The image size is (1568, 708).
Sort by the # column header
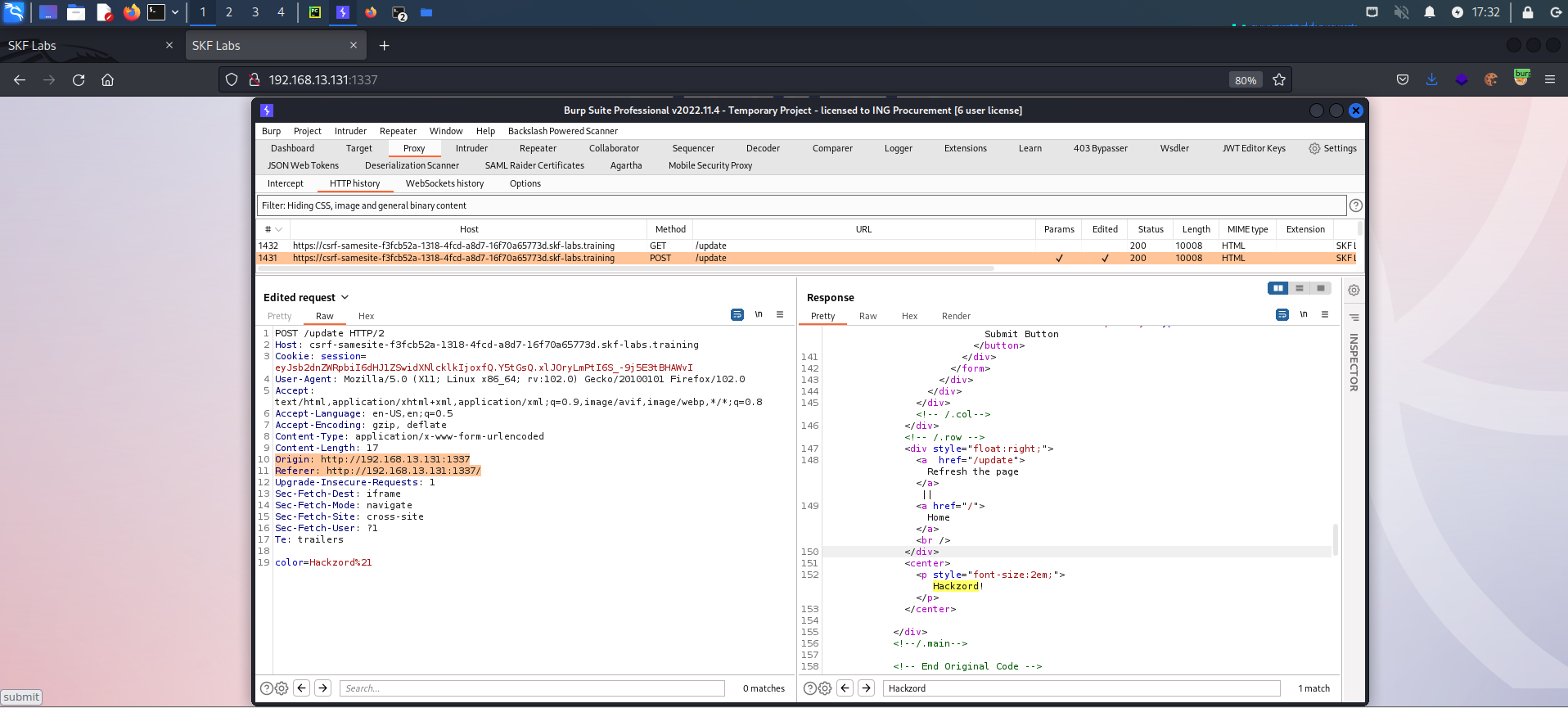pos(273,229)
